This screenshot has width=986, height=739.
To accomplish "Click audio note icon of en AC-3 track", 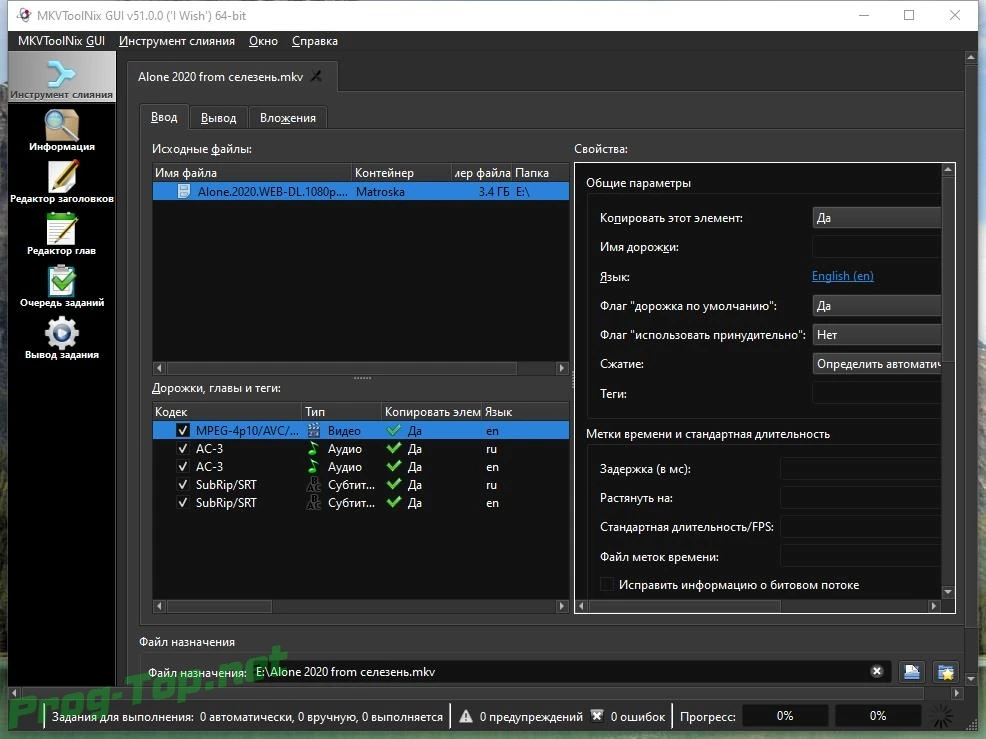I will pyautogui.click(x=313, y=467).
